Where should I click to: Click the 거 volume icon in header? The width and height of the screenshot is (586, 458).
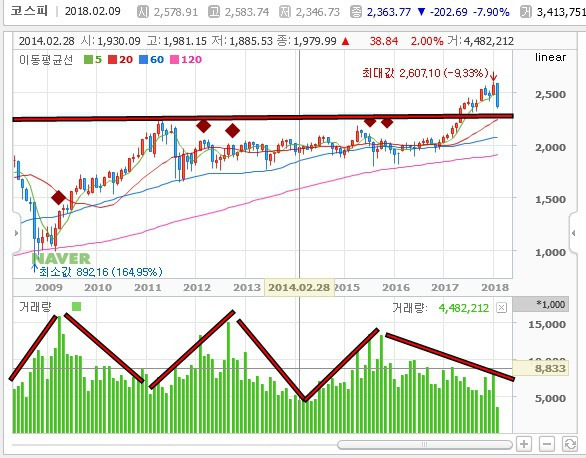click(x=525, y=12)
